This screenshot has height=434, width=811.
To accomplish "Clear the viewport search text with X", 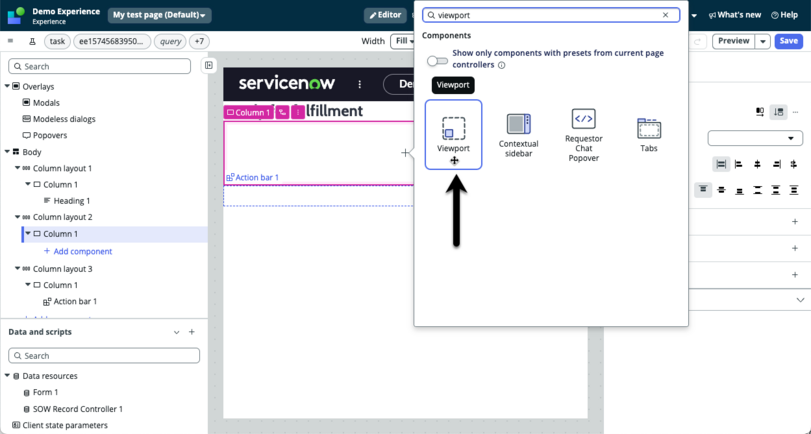I will click(666, 15).
